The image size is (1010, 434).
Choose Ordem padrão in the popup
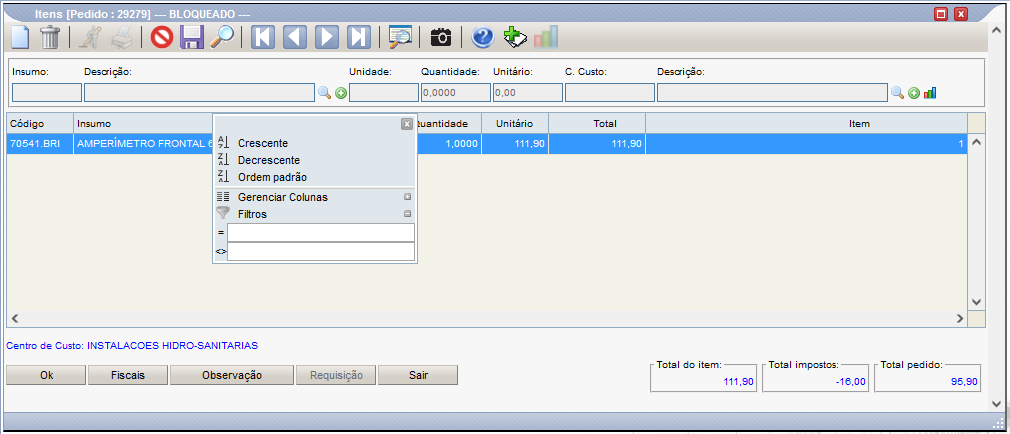point(272,176)
